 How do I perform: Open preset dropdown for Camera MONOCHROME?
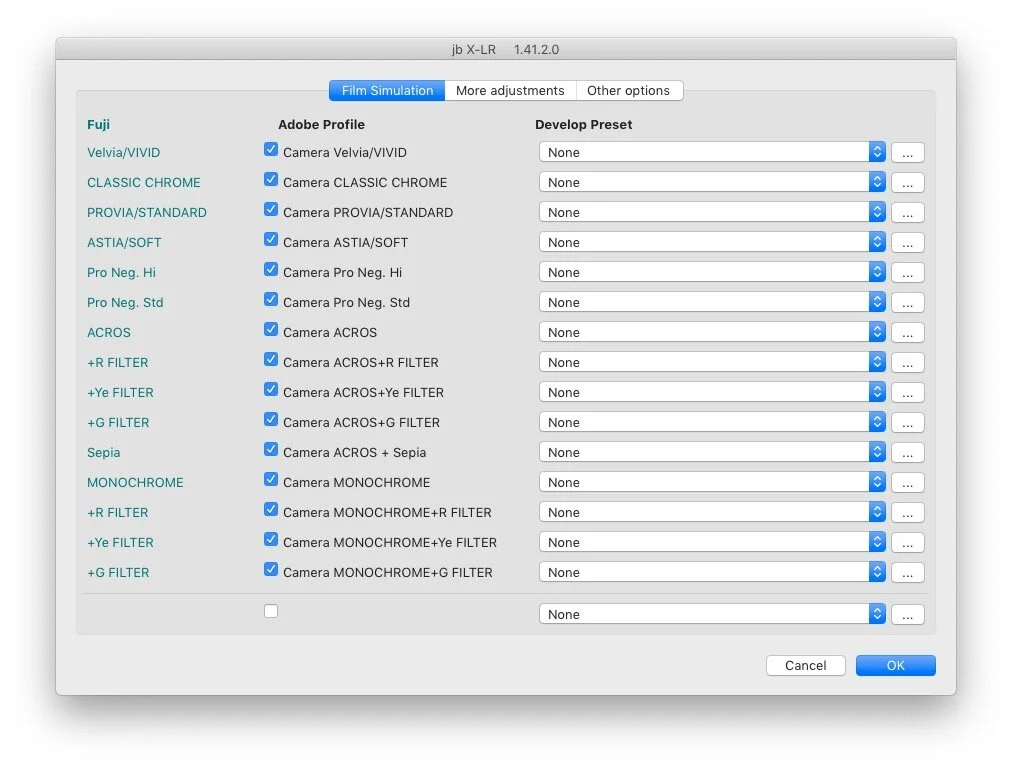pos(712,482)
